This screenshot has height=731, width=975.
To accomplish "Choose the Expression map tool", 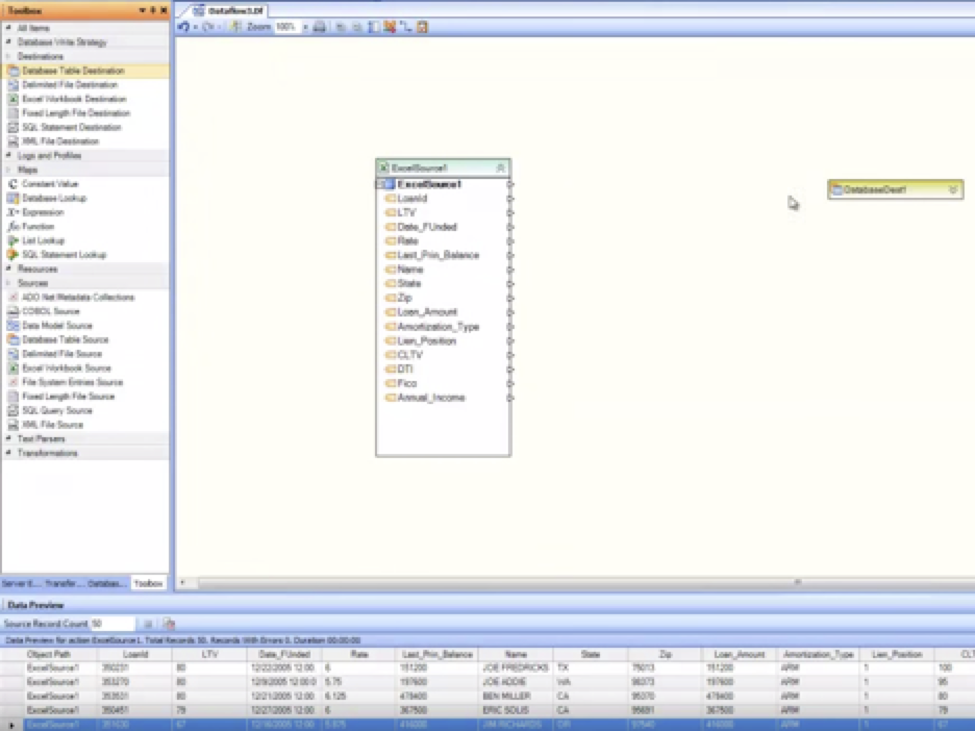I will click(42, 212).
